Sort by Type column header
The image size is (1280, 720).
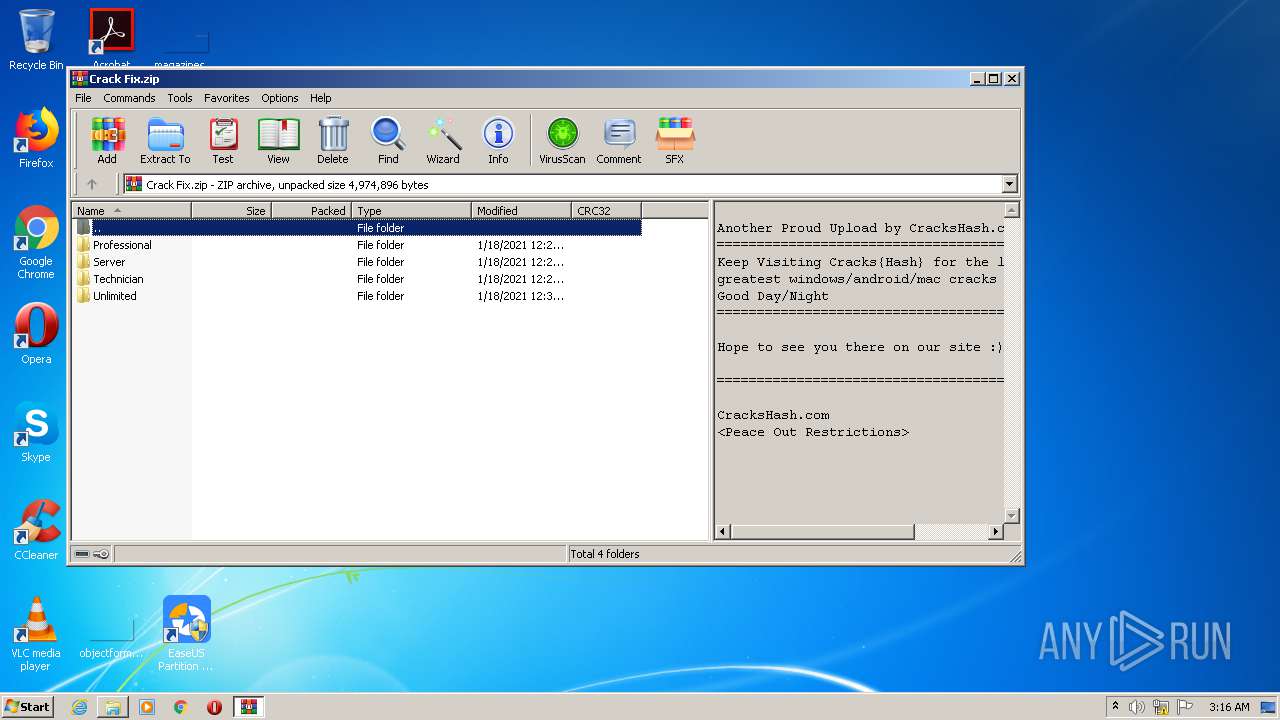click(x=411, y=210)
